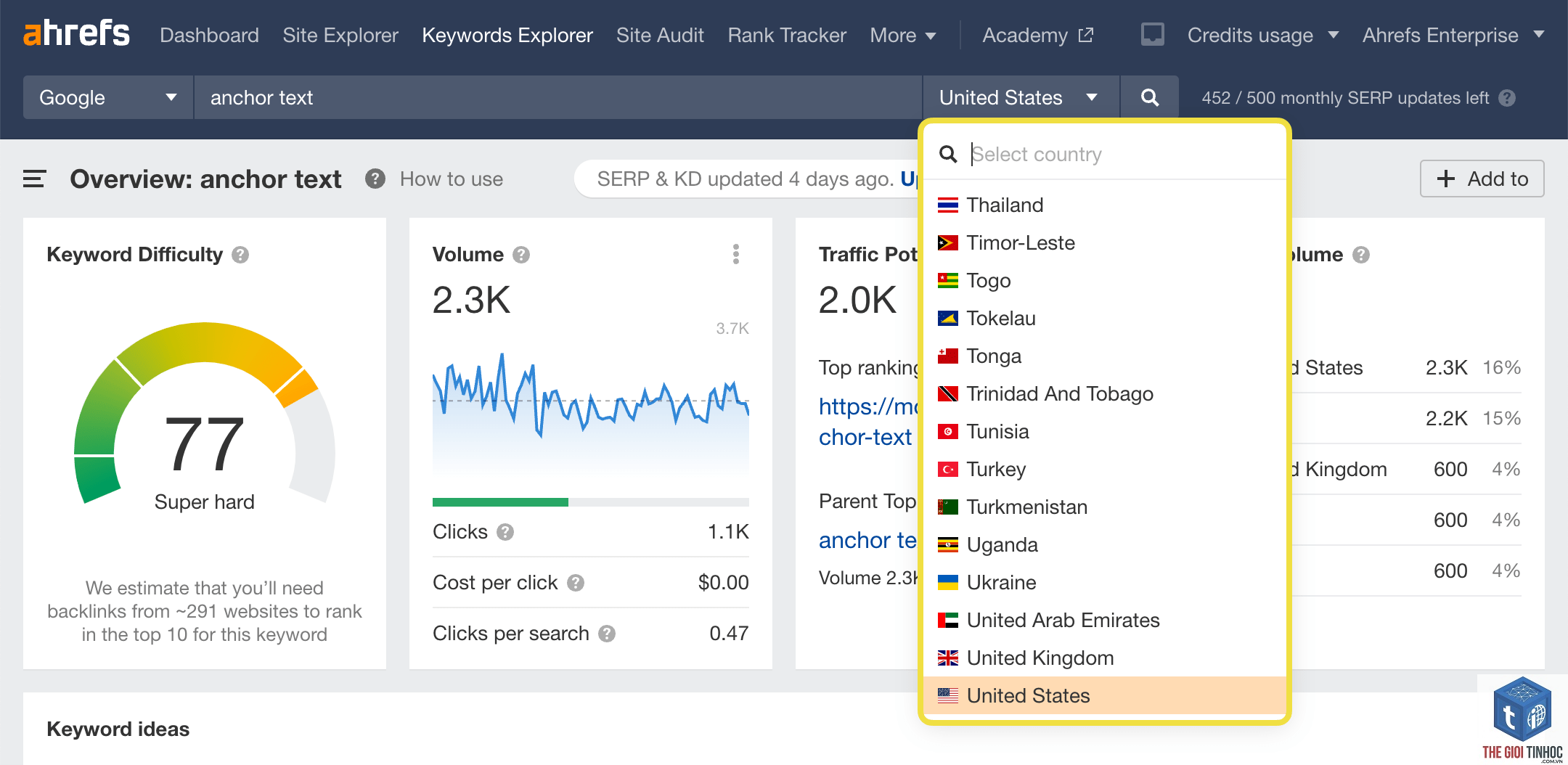1568x765 pixels.
Task: Select Trinidad And Tobago from list
Action: click(1104, 394)
